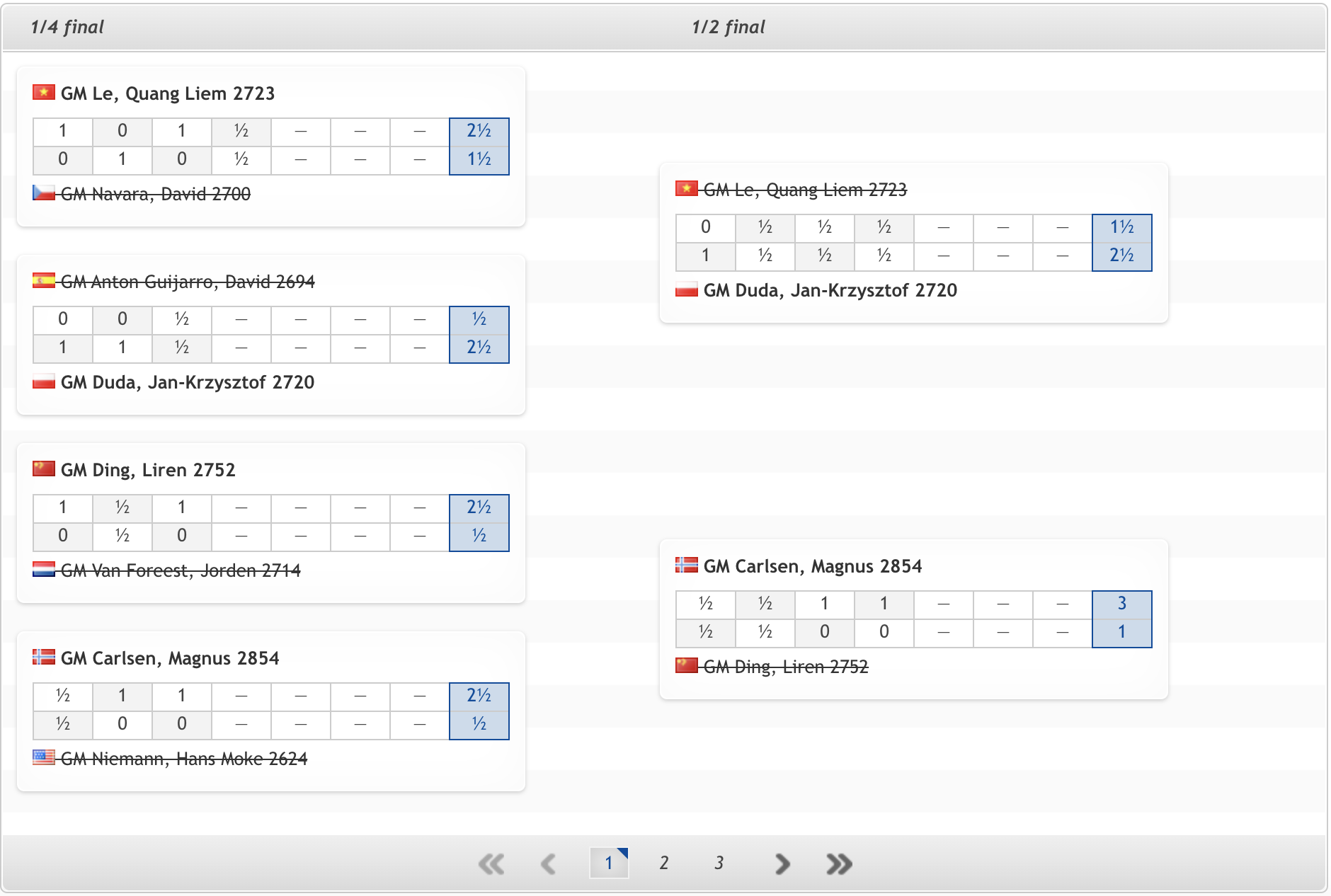This screenshot has height=896, width=1331.
Task: Click Navara's 1½ total score
Action: [x=479, y=160]
